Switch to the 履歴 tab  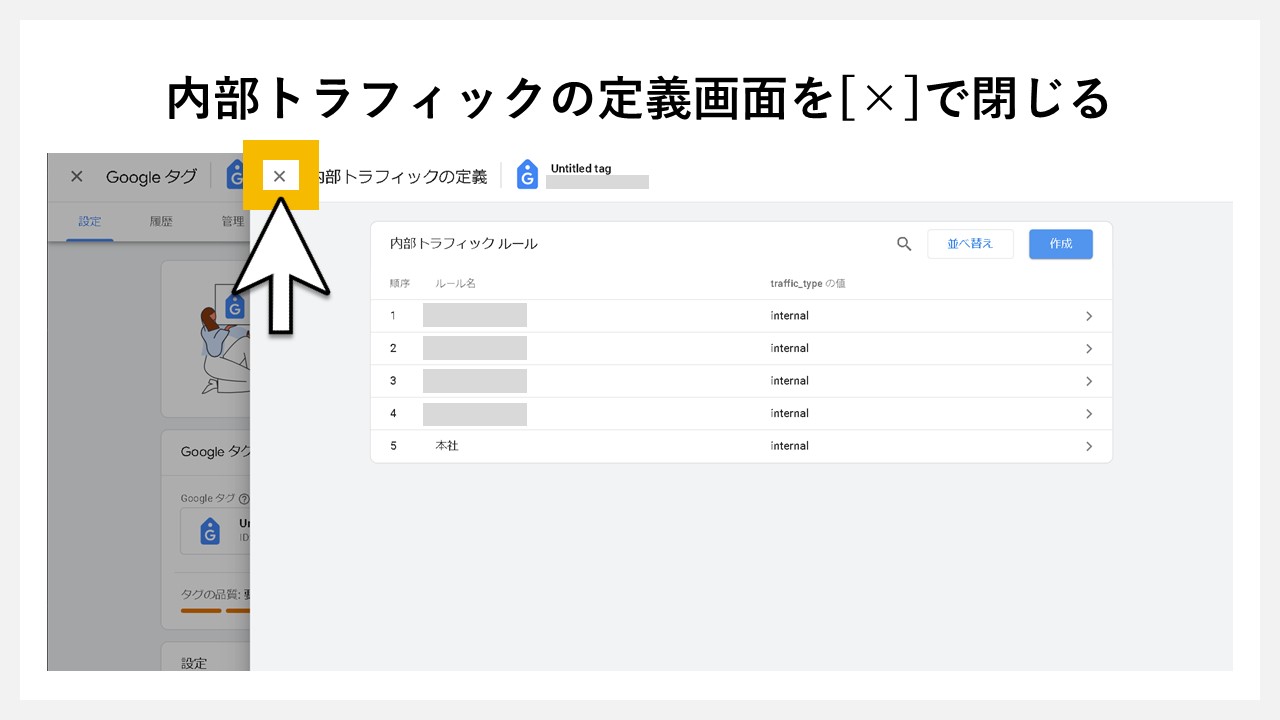coord(160,221)
